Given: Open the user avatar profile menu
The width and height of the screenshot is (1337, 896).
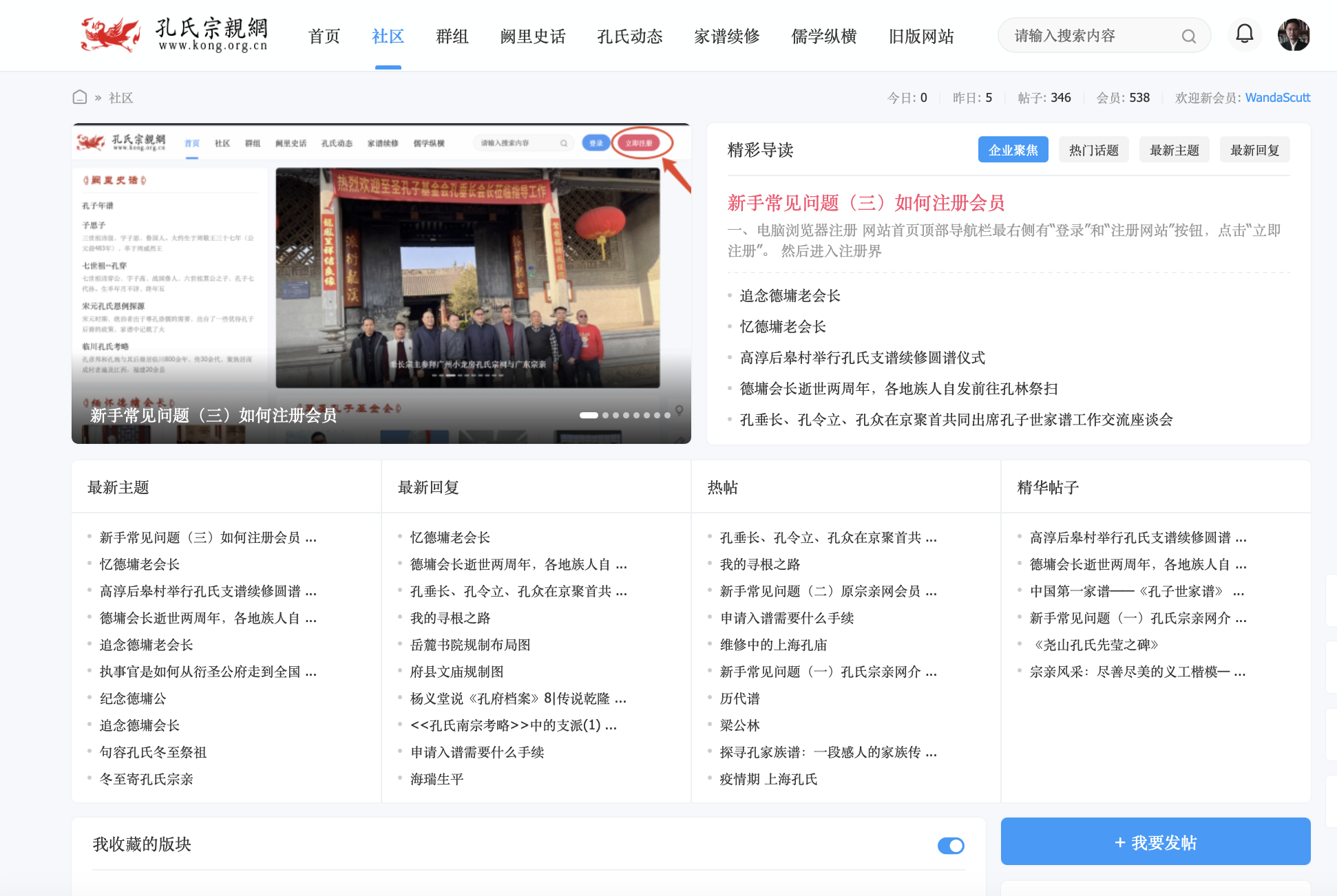Looking at the screenshot, I should [1294, 34].
